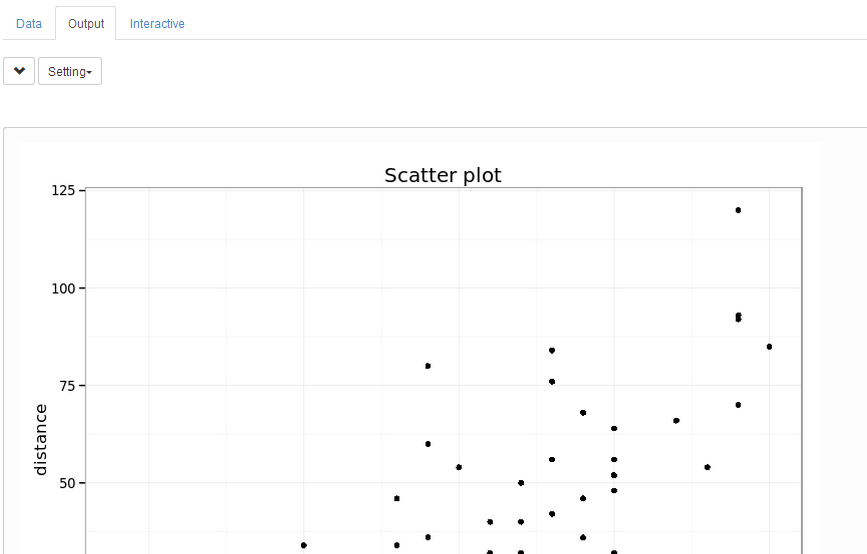Switch to the Data tab

pyautogui.click(x=29, y=23)
